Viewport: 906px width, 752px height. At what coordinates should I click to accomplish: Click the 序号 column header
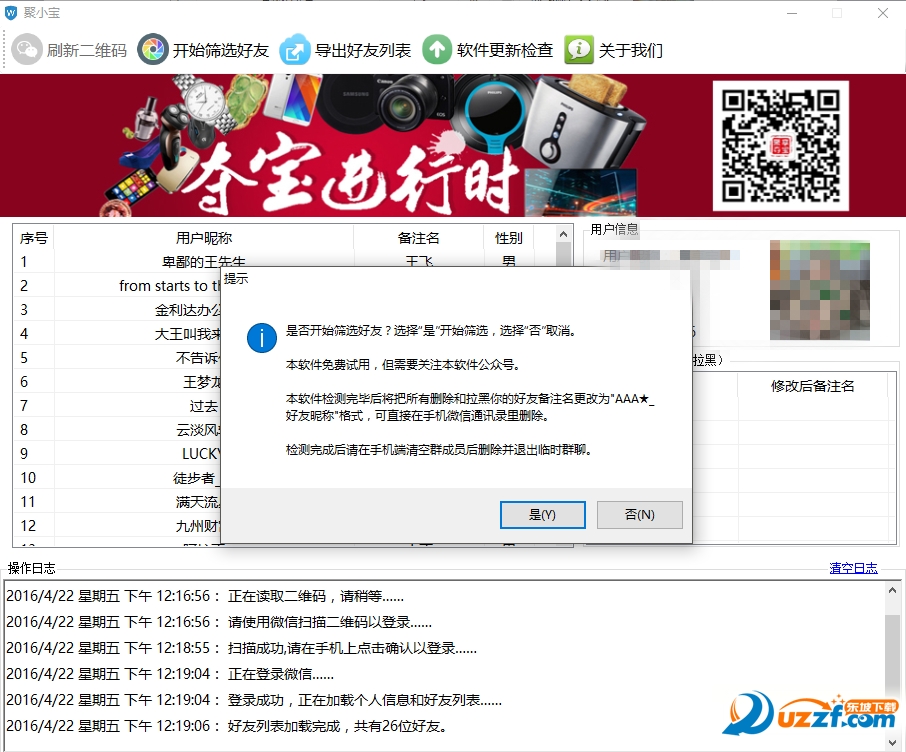tap(34, 238)
